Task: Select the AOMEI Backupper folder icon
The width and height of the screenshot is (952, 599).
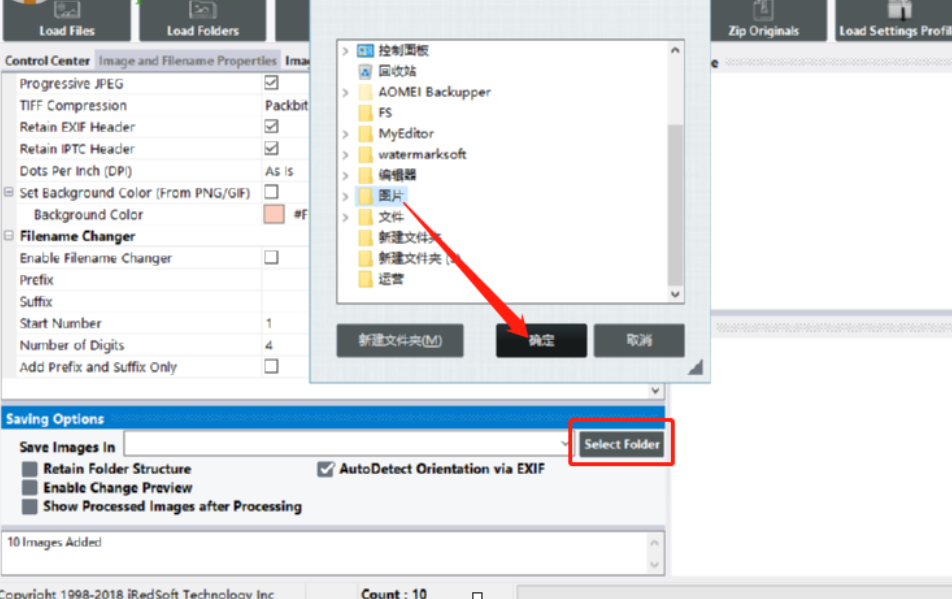Action: [366, 92]
